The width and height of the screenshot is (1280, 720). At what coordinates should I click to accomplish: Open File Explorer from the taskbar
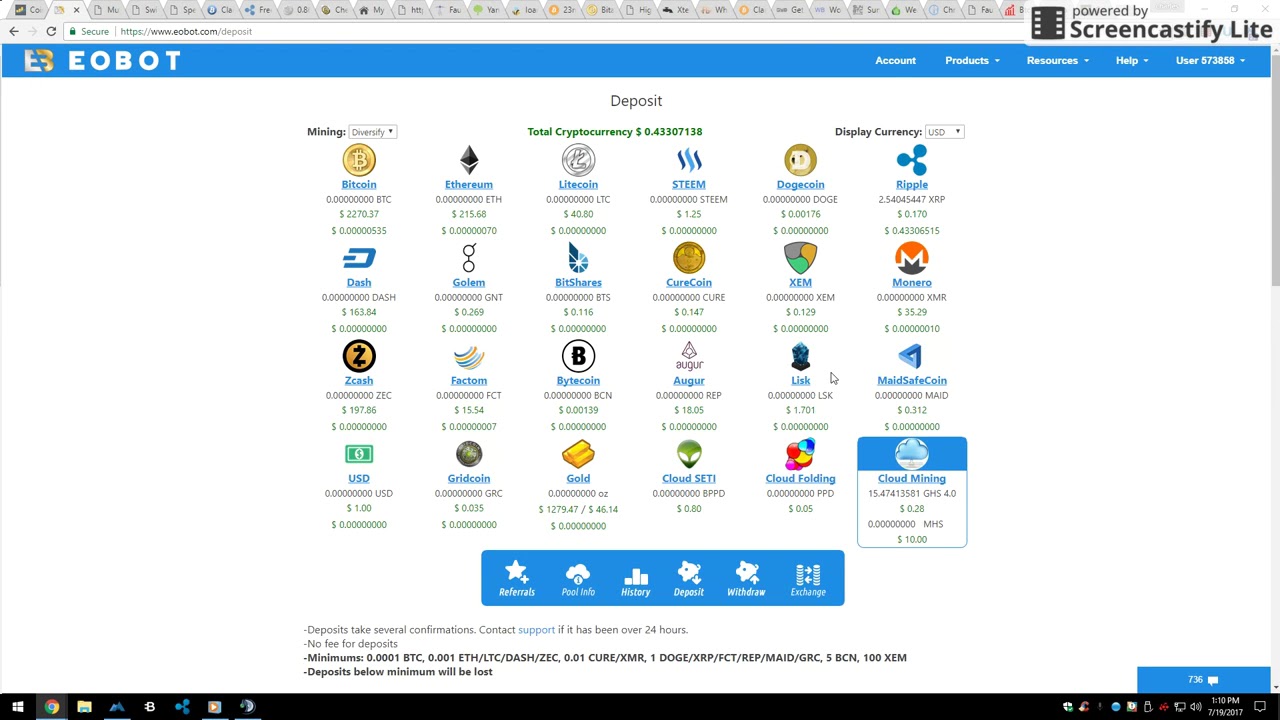(84, 707)
